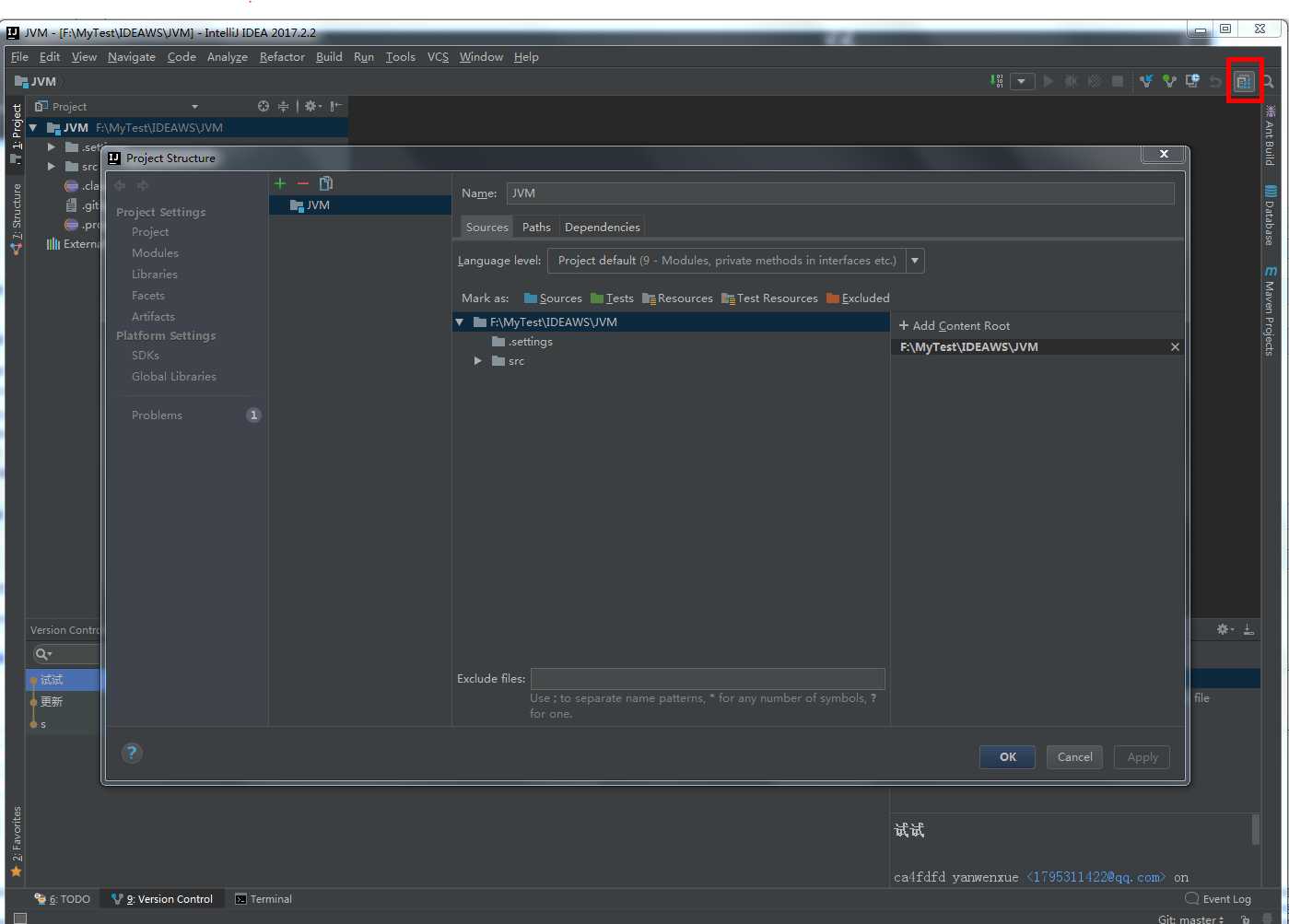Click Version Control hide/download panel icon

[1248, 629]
